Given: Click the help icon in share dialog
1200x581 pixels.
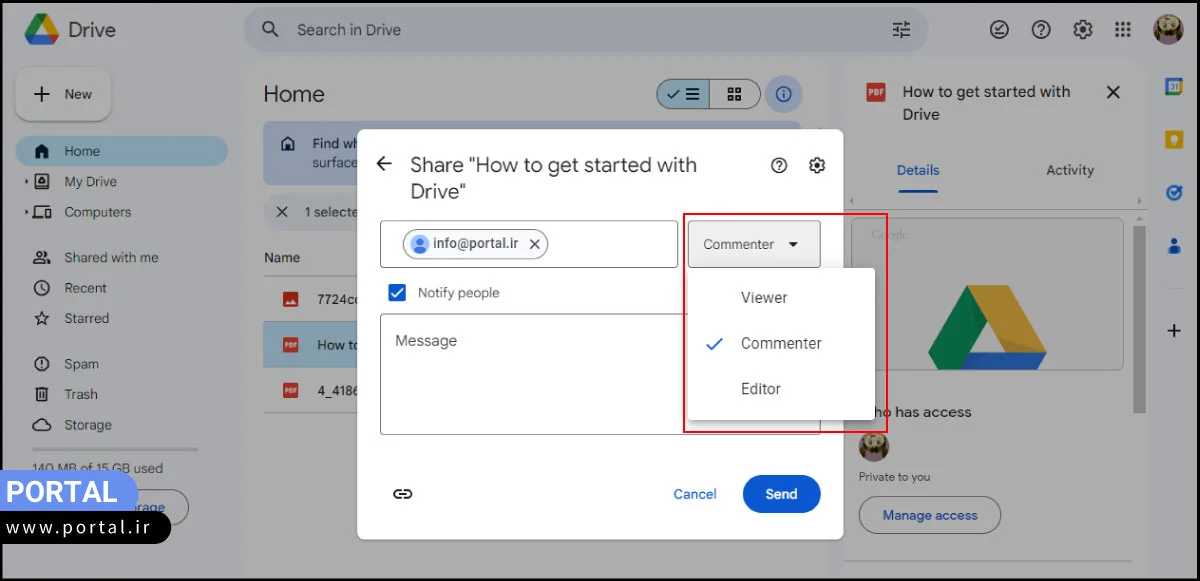Looking at the screenshot, I should pos(779,166).
